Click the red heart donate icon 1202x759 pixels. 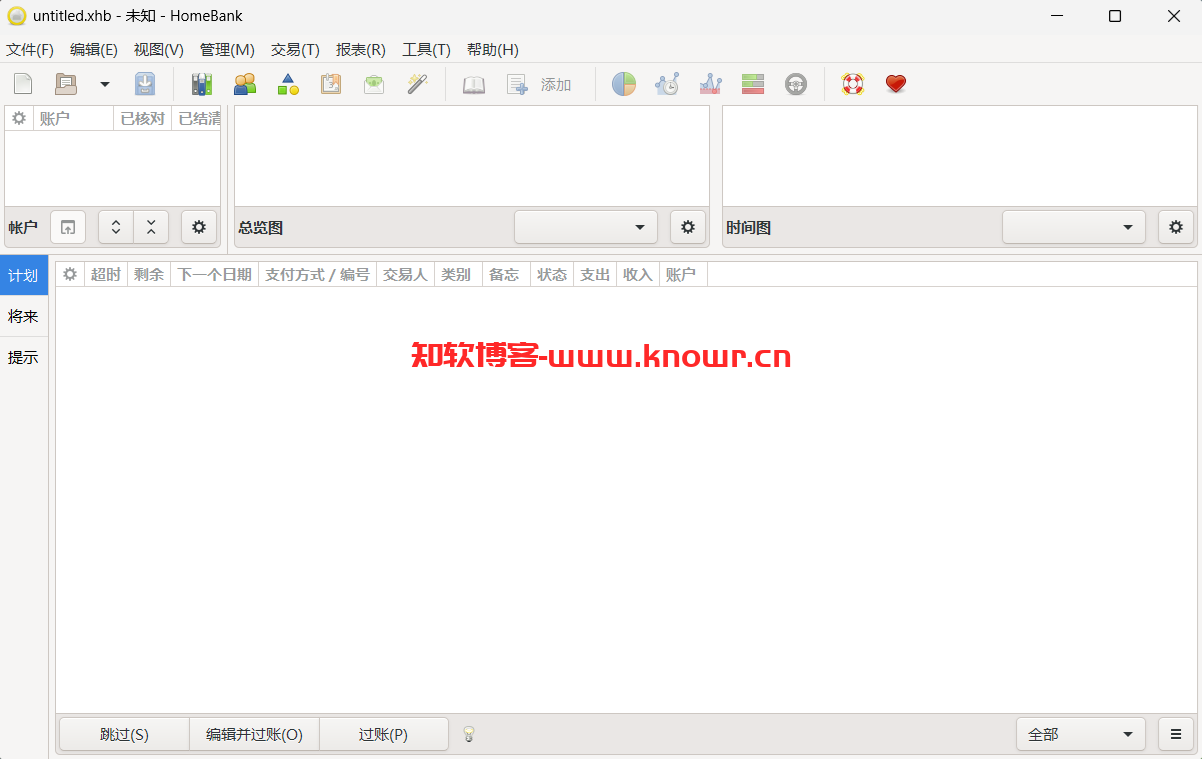pyautogui.click(x=896, y=85)
